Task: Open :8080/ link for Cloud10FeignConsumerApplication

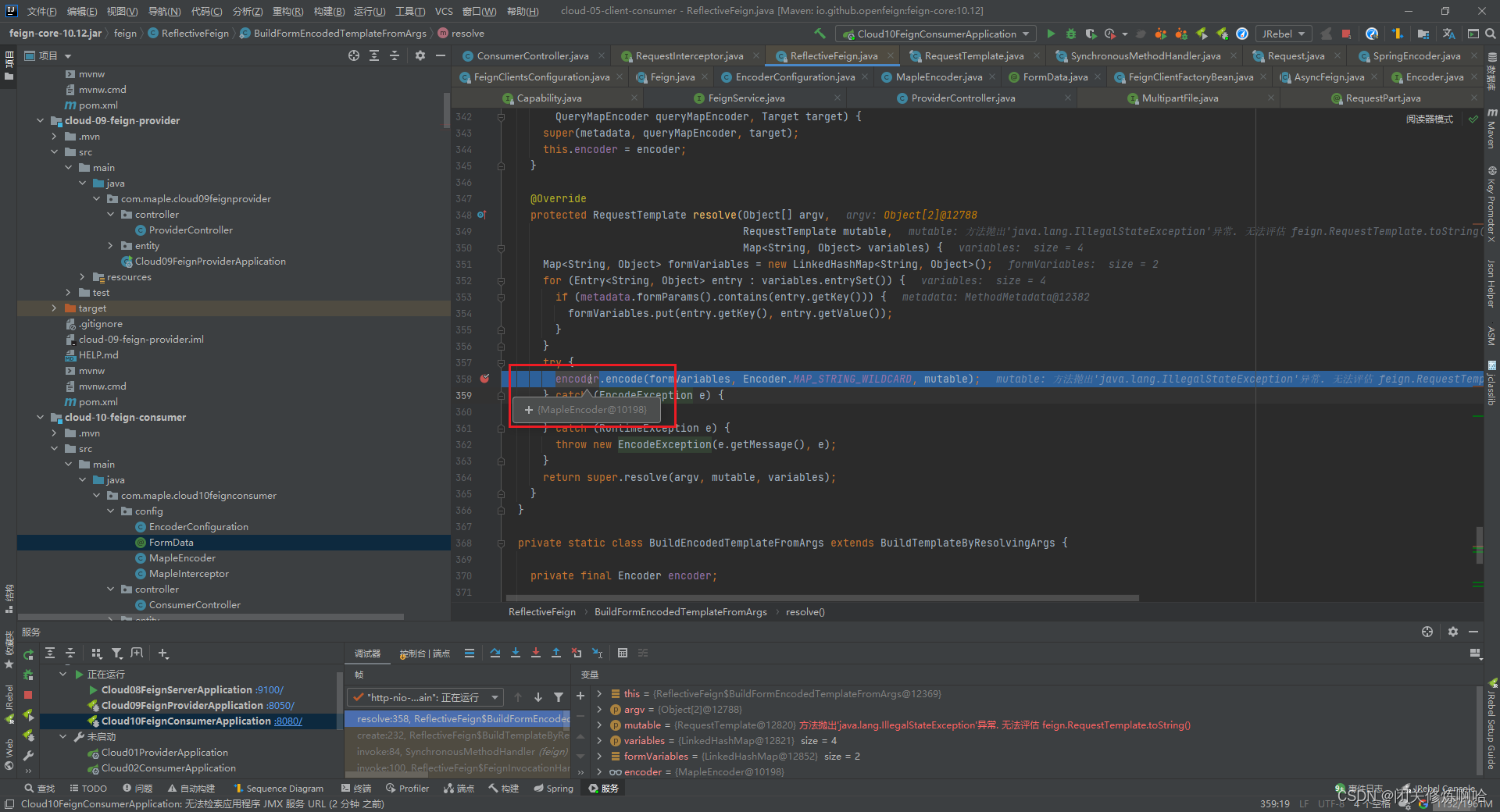Action: click(287, 721)
